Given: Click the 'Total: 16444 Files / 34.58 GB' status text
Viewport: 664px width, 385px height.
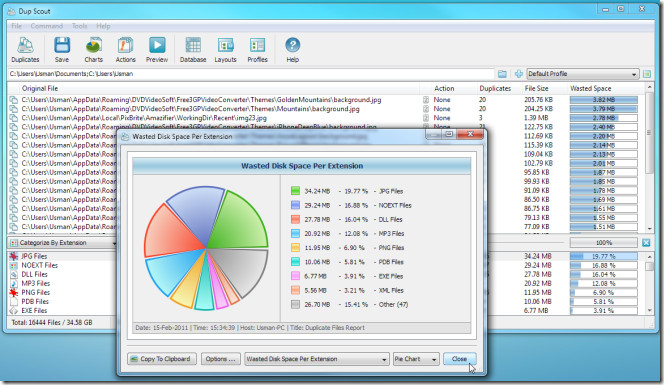Looking at the screenshot, I should tap(52, 323).
